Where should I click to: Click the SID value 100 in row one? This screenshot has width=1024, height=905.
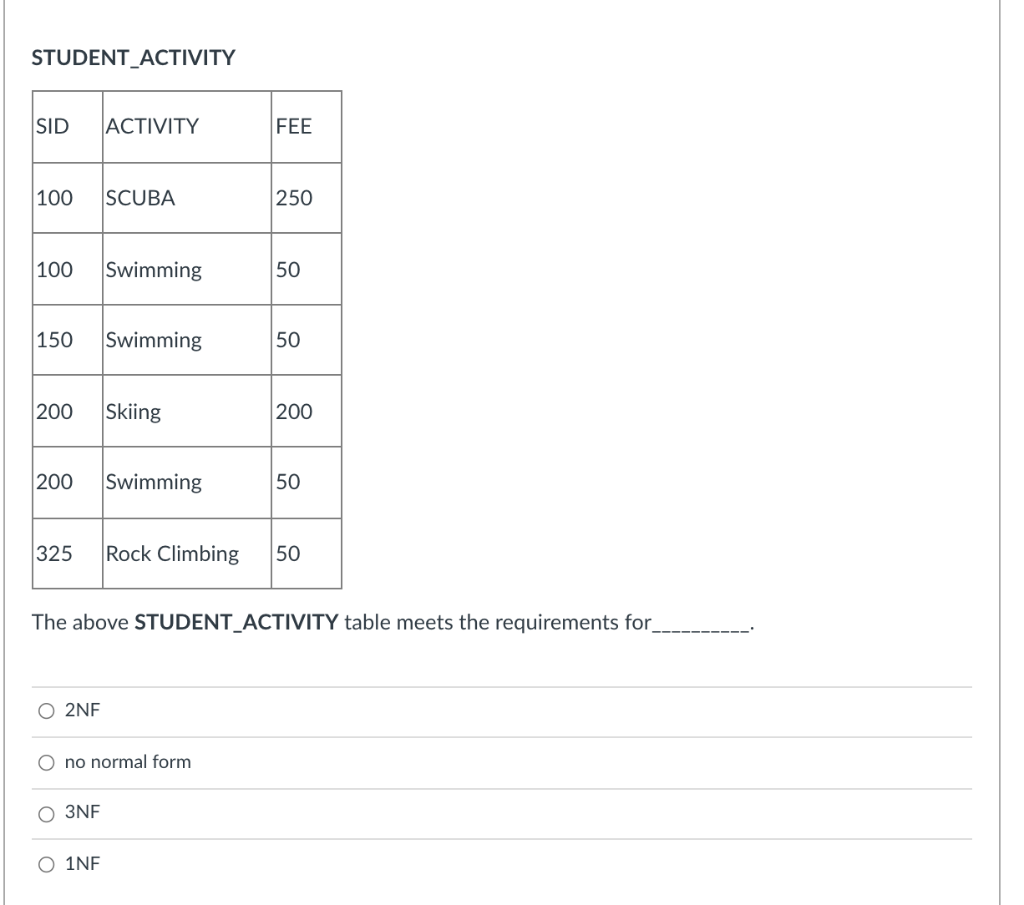pyautogui.click(x=51, y=197)
